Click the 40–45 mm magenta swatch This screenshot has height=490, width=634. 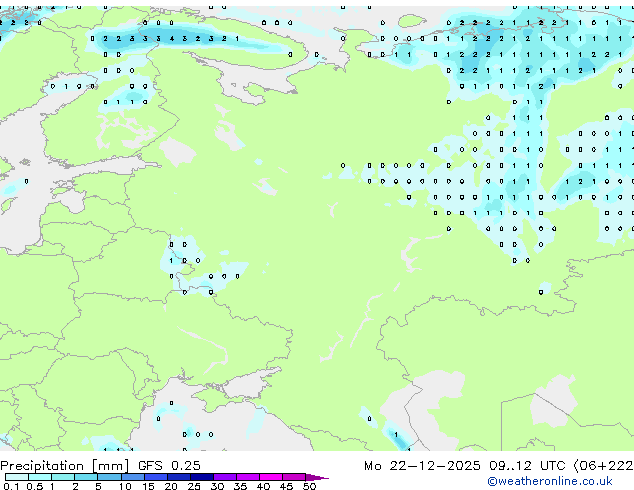271,477
